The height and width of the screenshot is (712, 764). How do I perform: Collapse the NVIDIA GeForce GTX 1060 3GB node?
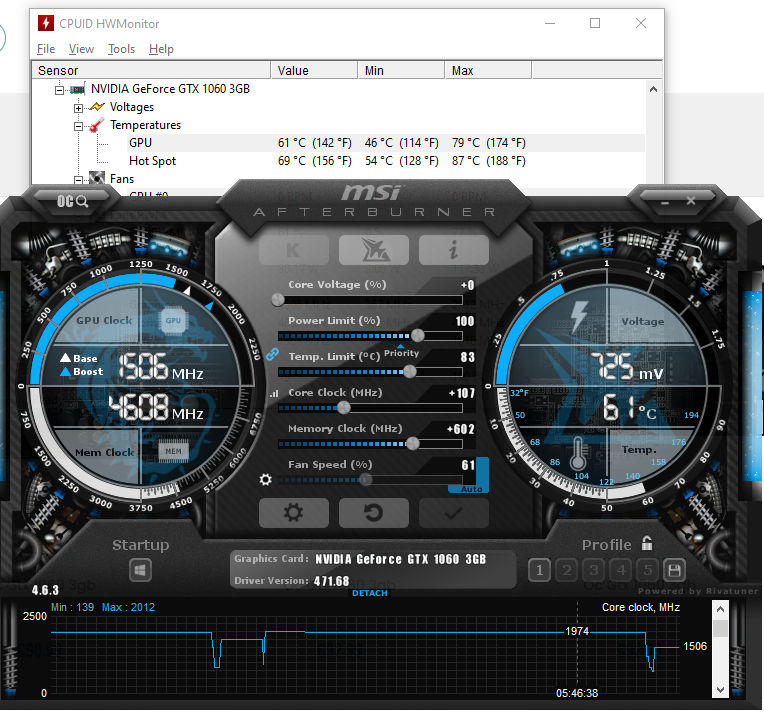pos(59,90)
